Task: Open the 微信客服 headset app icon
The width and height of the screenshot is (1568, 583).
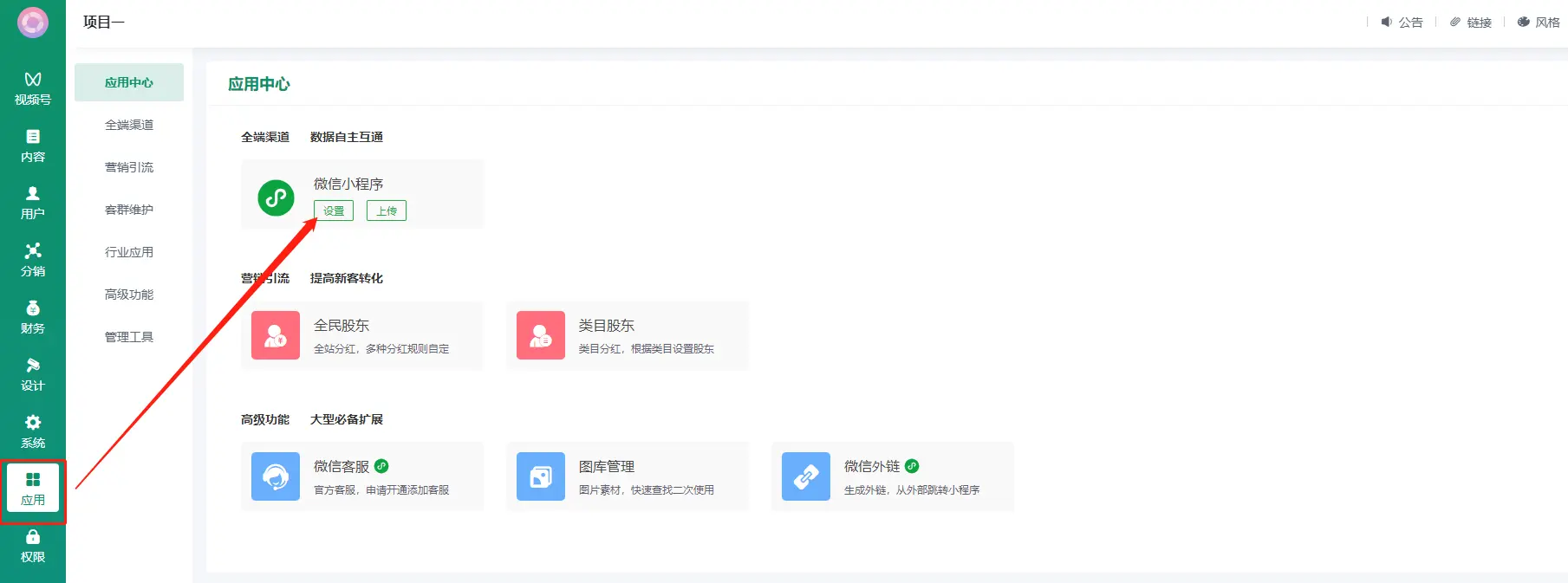Action: 276,476
